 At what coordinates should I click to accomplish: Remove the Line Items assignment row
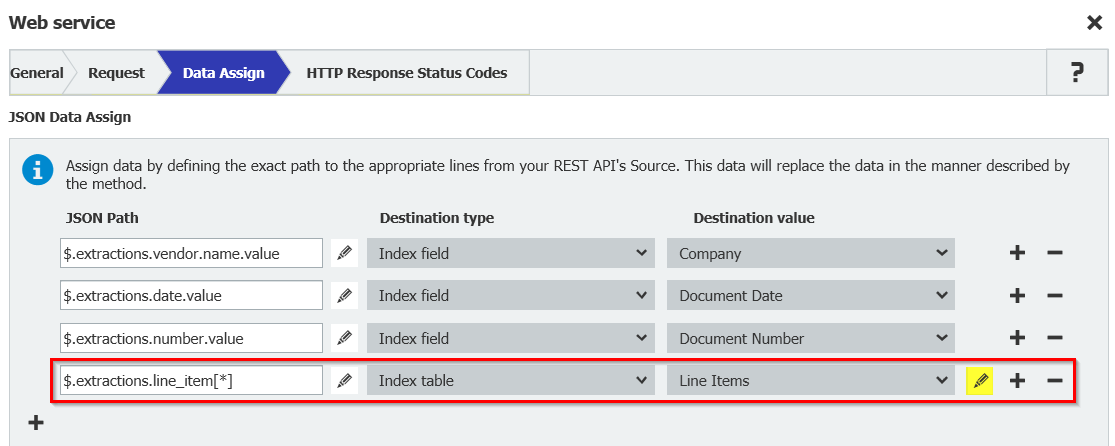tap(1055, 381)
